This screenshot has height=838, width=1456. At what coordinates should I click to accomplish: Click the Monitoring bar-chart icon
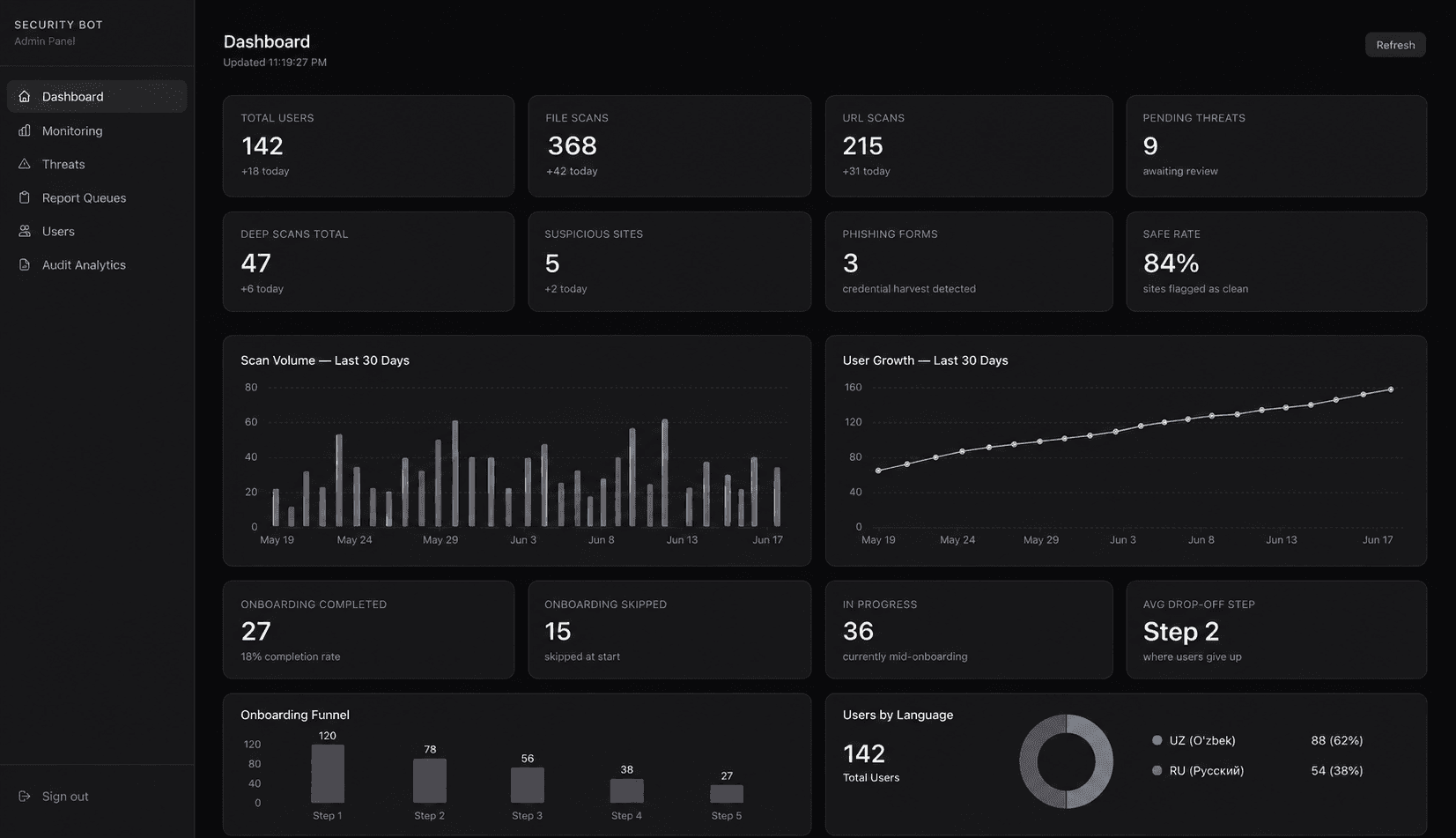pyautogui.click(x=25, y=130)
